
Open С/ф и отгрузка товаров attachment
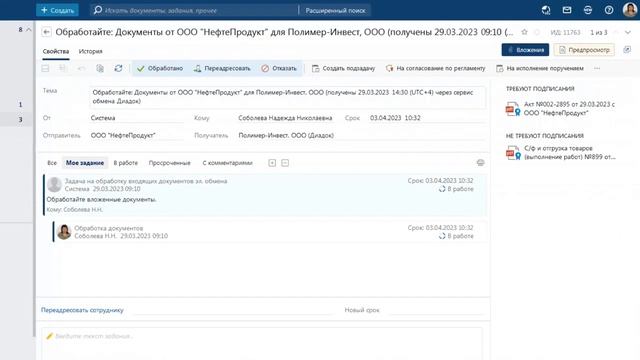click(570, 153)
